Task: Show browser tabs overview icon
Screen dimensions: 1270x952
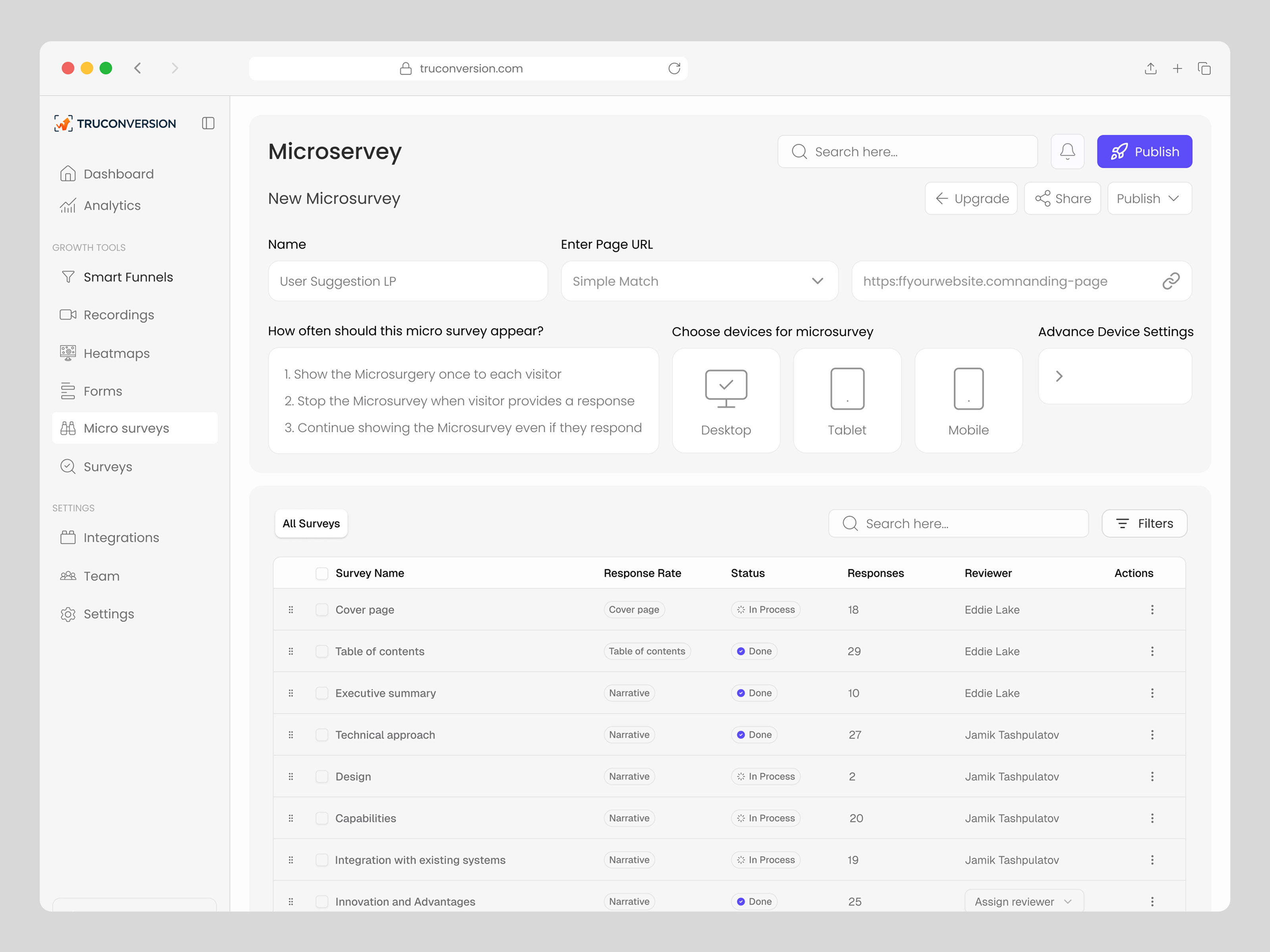Action: click(1204, 68)
